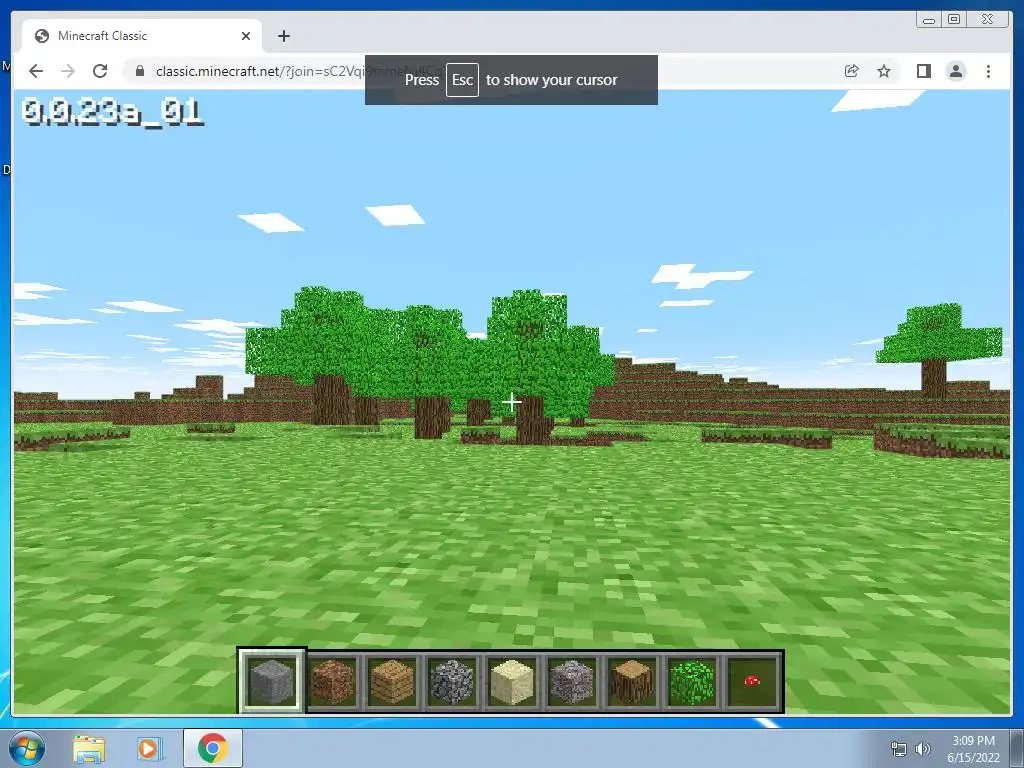Bookmark this tab with star icon
This screenshot has width=1024, height=768.
coord(884,71)
